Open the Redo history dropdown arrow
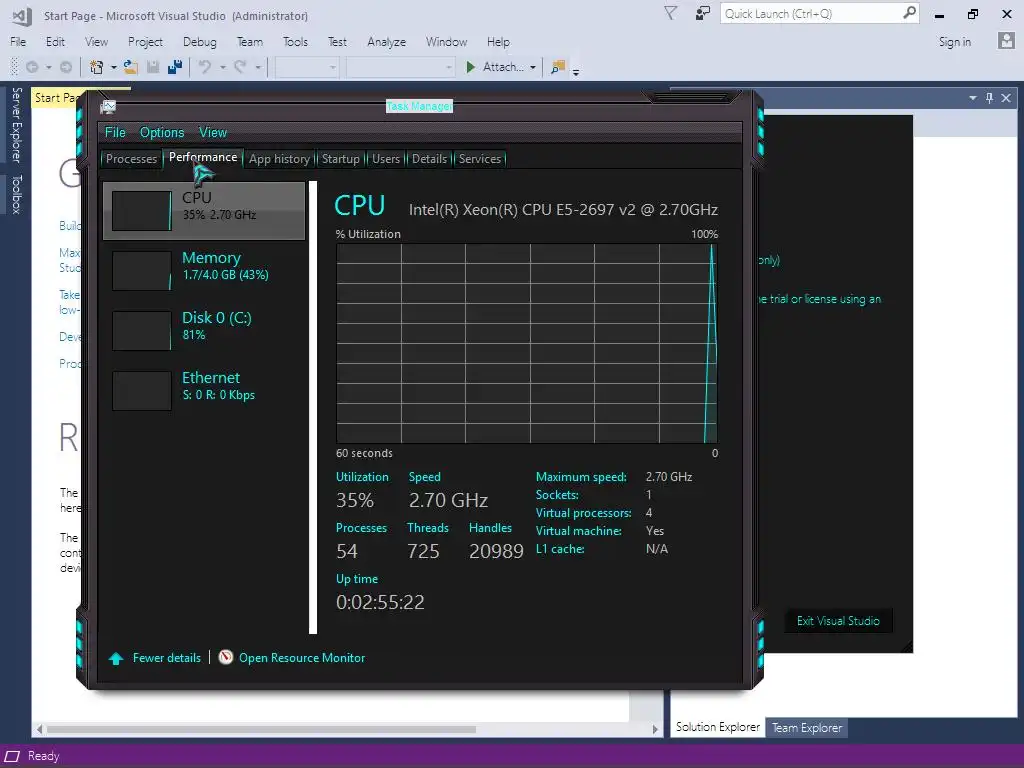This screenshot has width=1024, height=768. 258,67
